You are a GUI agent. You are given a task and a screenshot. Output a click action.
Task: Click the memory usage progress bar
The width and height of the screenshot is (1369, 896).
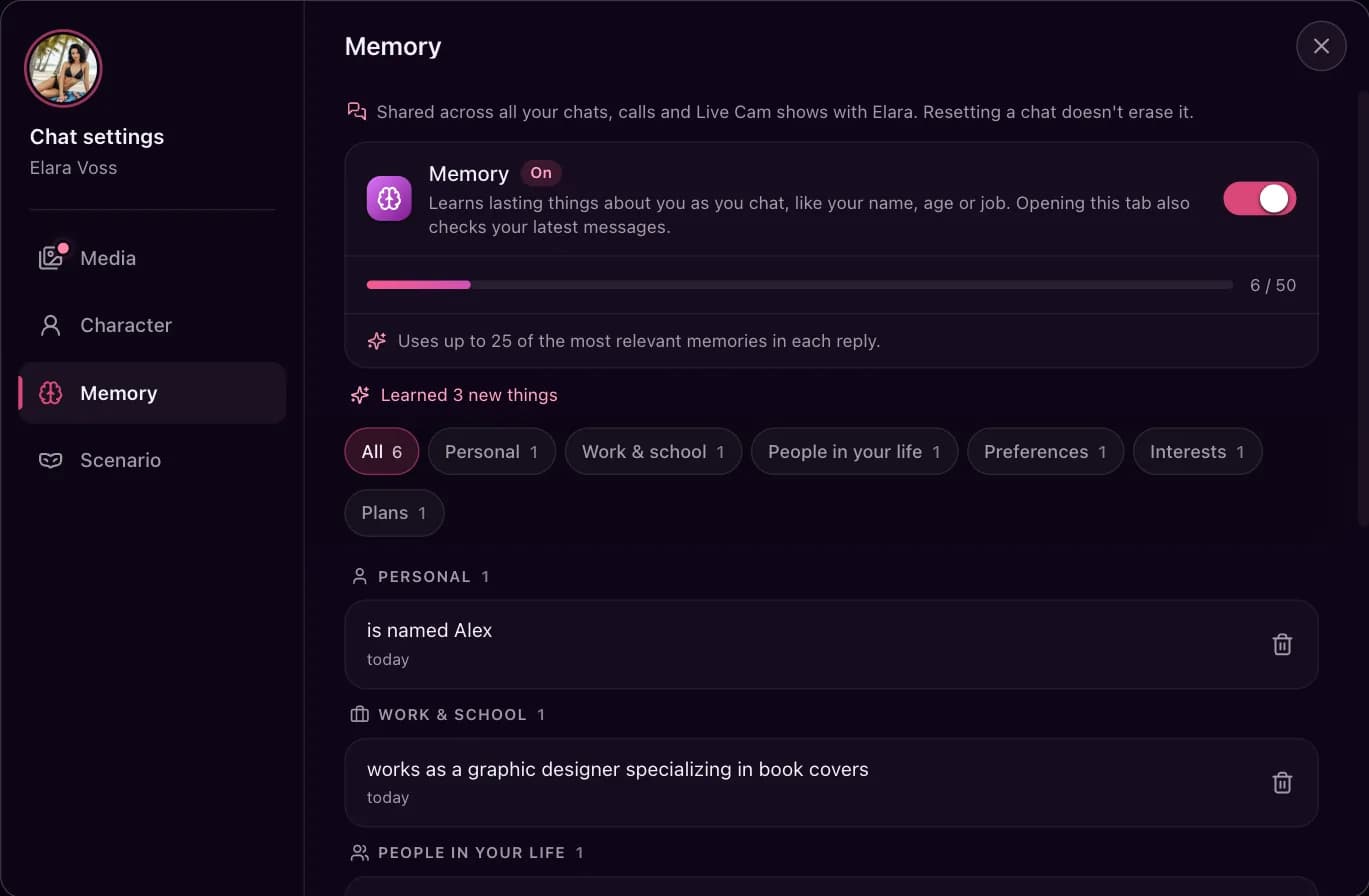coord(800,285)
